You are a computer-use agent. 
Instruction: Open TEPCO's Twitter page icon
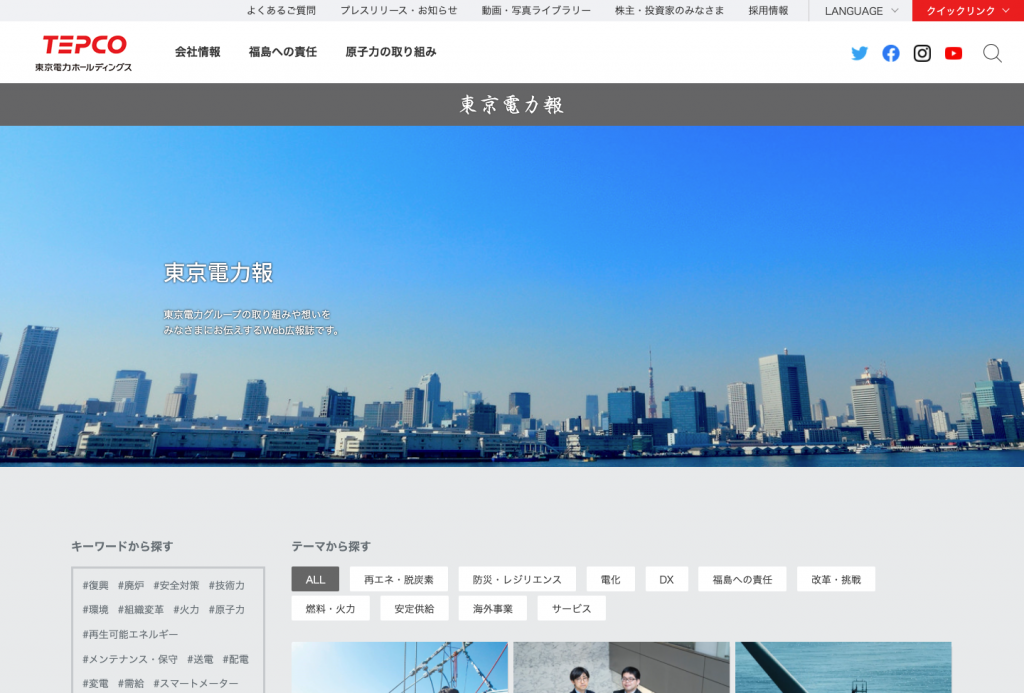859,53
